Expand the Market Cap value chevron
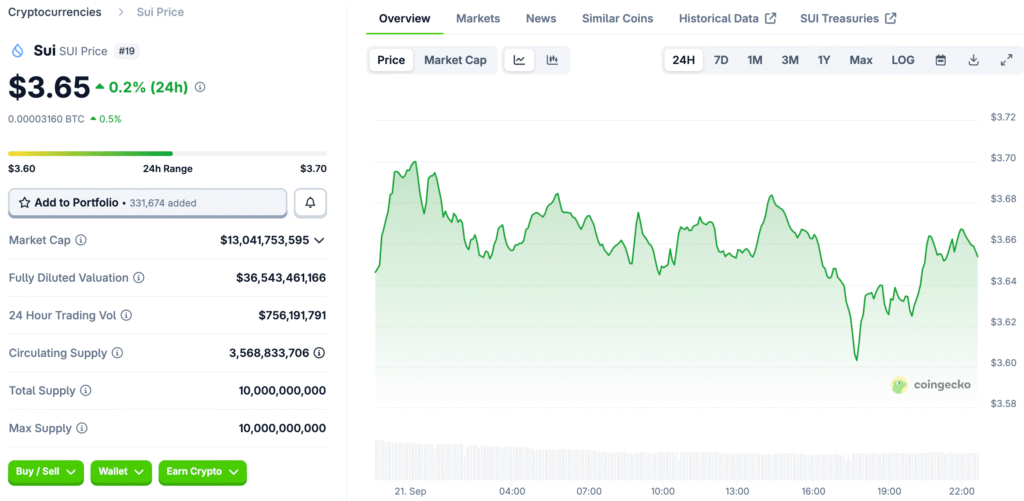 pos(319,240)
